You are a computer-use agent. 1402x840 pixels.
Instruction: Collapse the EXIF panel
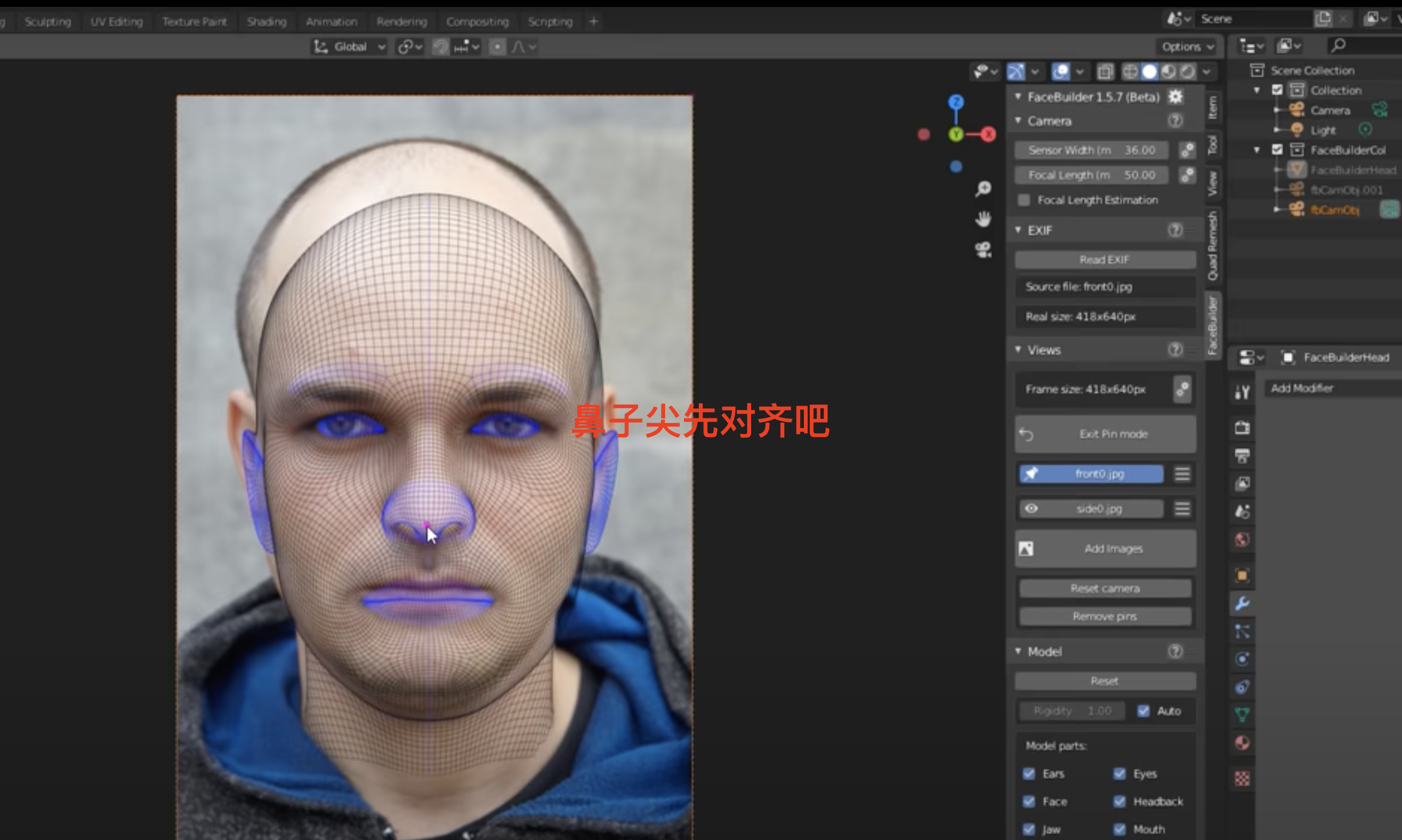point(1018,230)
